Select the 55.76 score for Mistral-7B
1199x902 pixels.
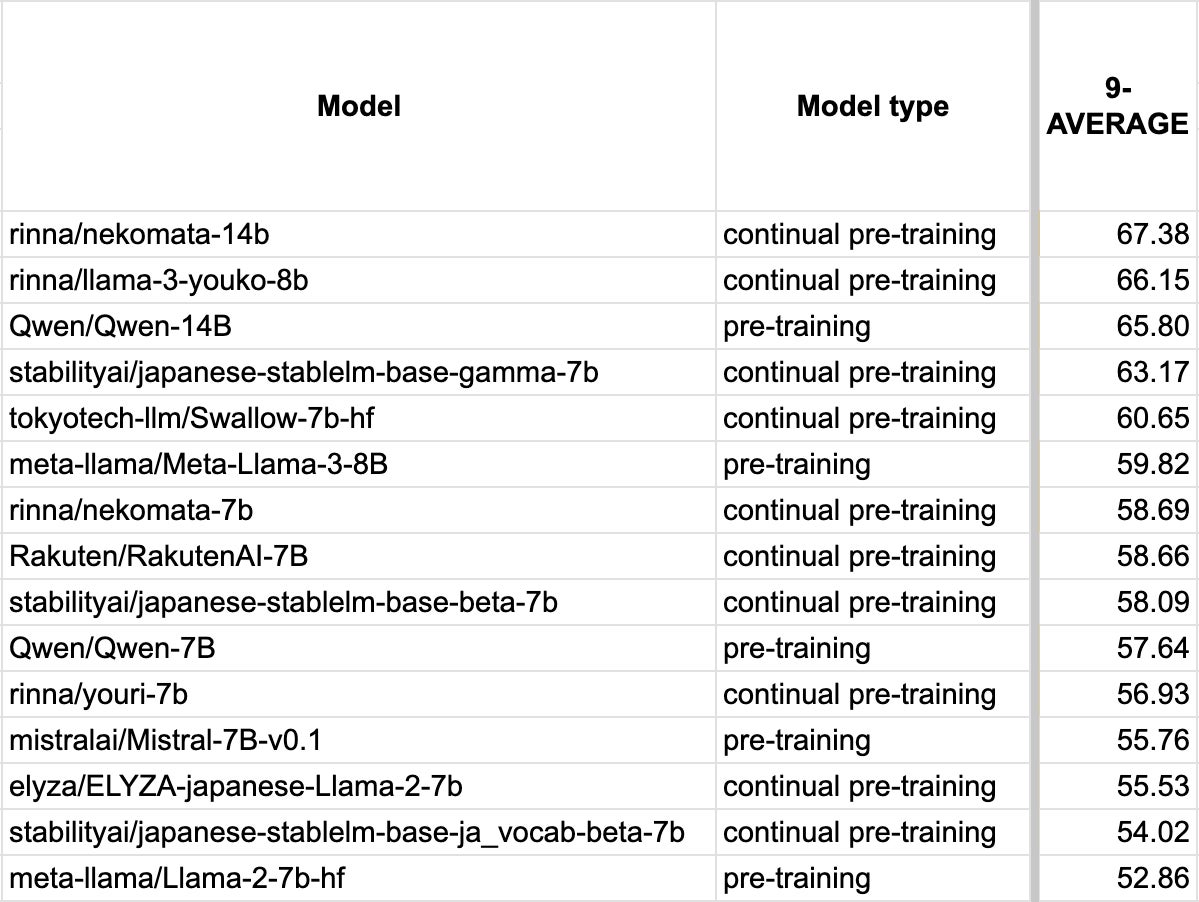pos(1152,741)
